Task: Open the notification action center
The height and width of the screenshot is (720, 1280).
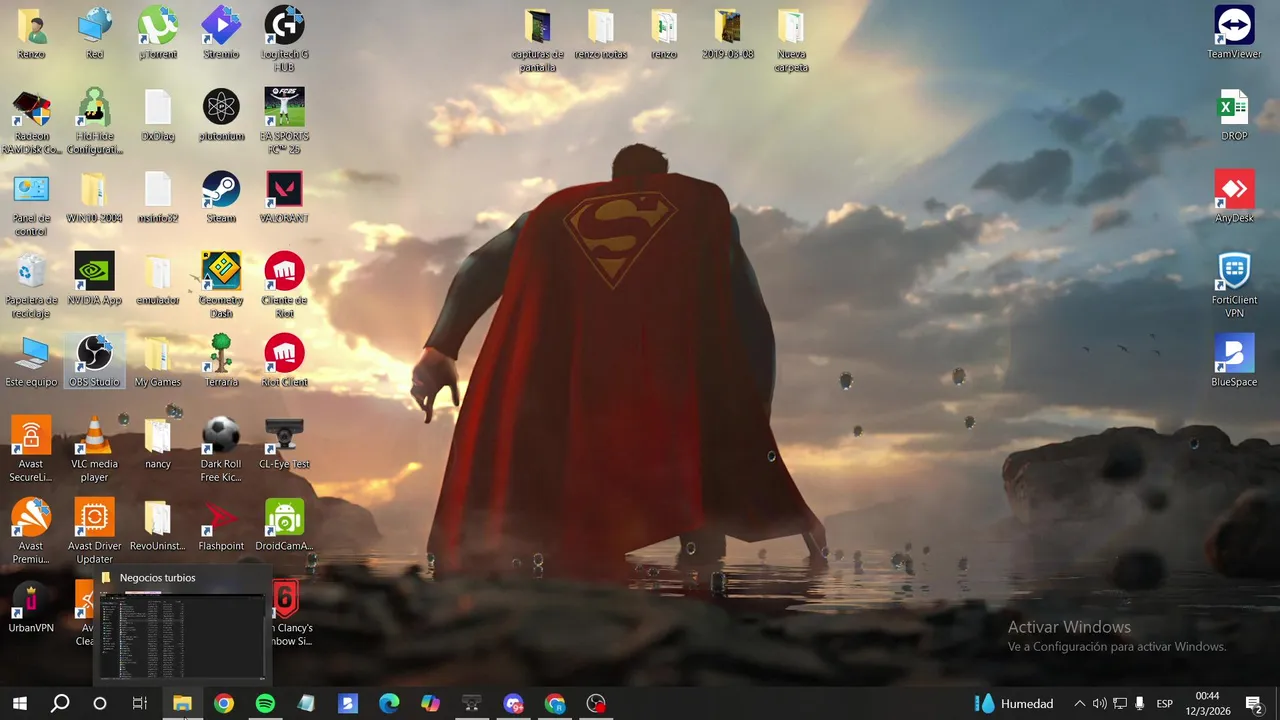Action: point(1254,703)
